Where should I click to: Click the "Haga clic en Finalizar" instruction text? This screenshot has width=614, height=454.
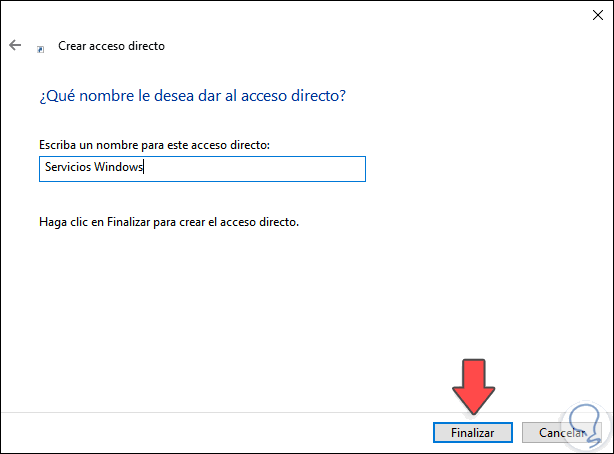click(x=168, y=221)
